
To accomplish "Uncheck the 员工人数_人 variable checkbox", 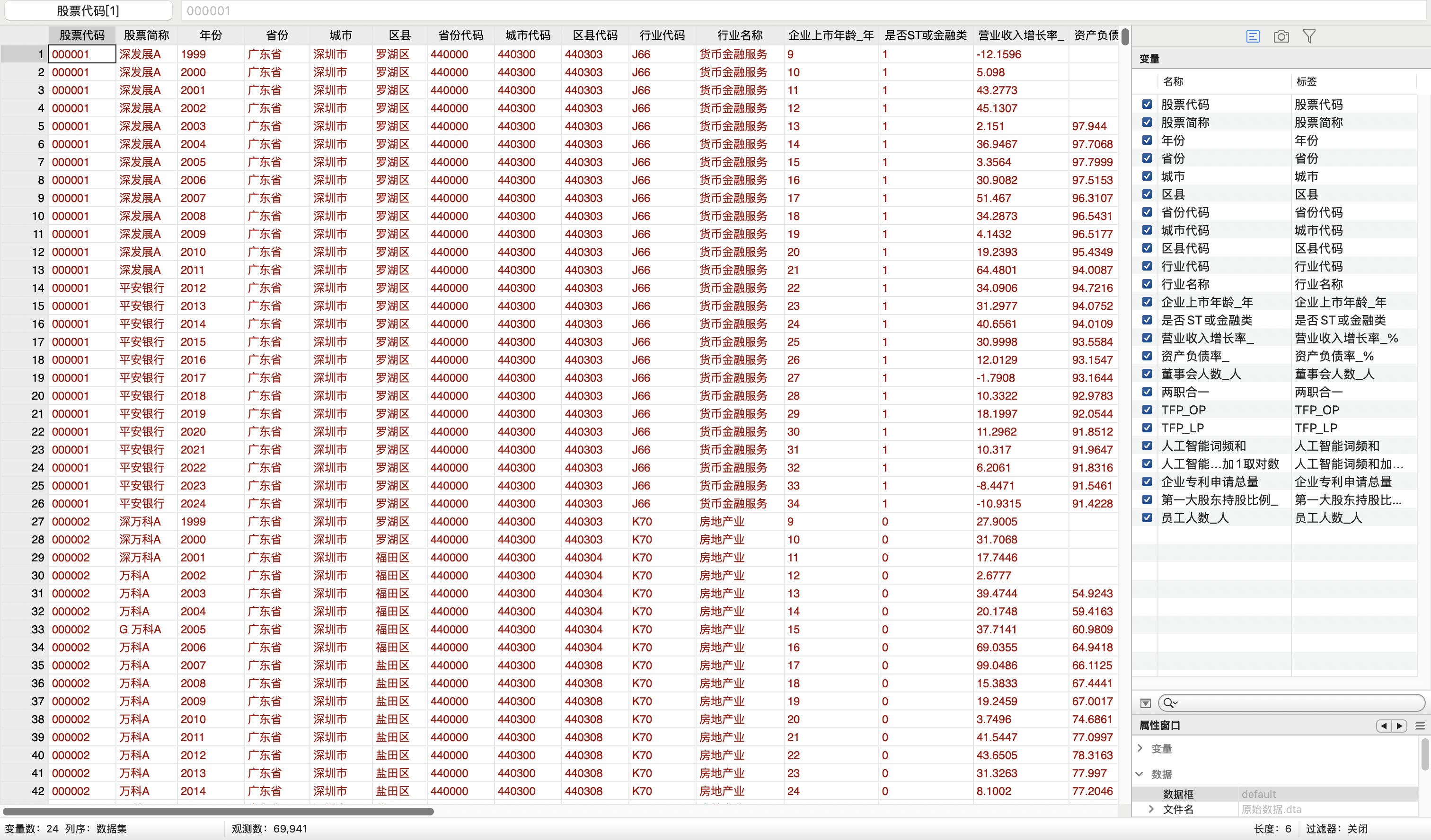I will coord(1147,517).
